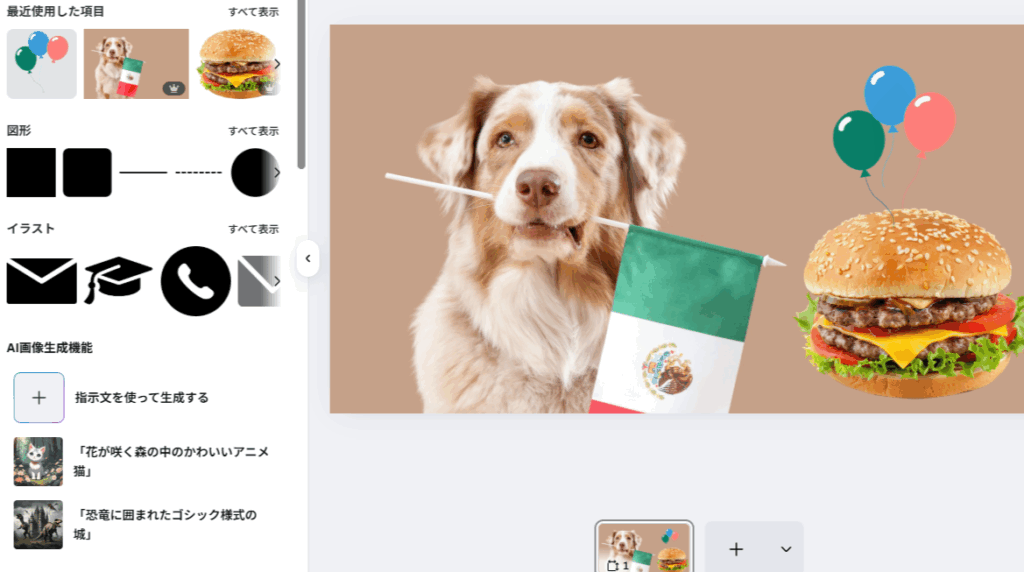This screenshot has width=1024, height=572.
Task: Select the balloons thumbnail in recent items
Action: click(41, 64)
